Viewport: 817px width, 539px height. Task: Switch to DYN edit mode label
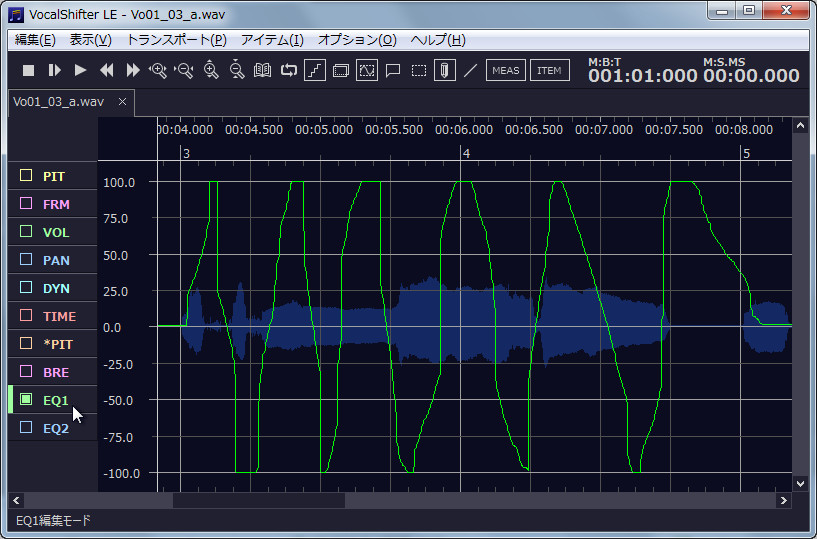tap(56, 288)
